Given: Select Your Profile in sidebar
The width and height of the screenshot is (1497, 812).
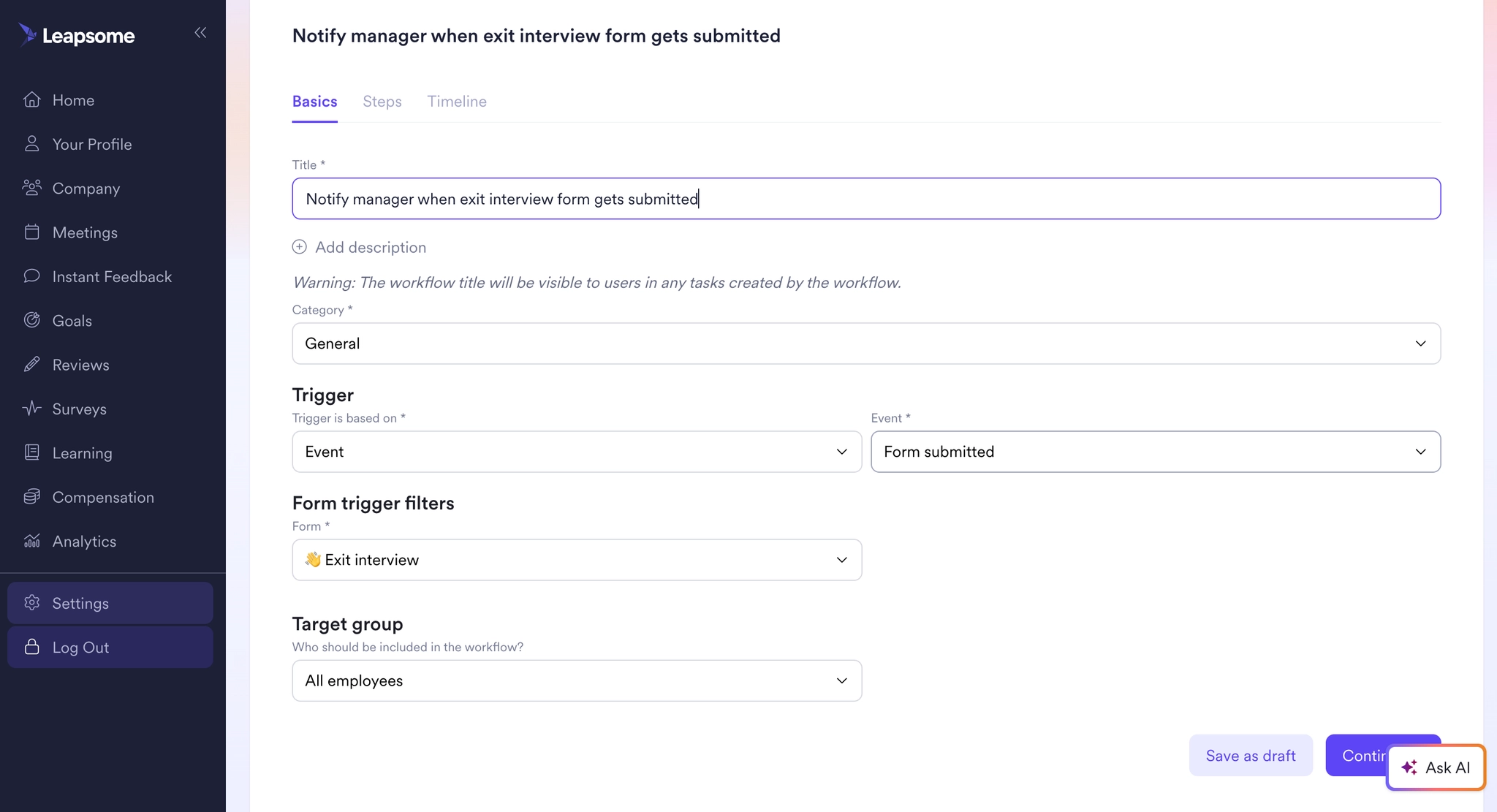Looking at the screenshot, I should pos(91,144).
